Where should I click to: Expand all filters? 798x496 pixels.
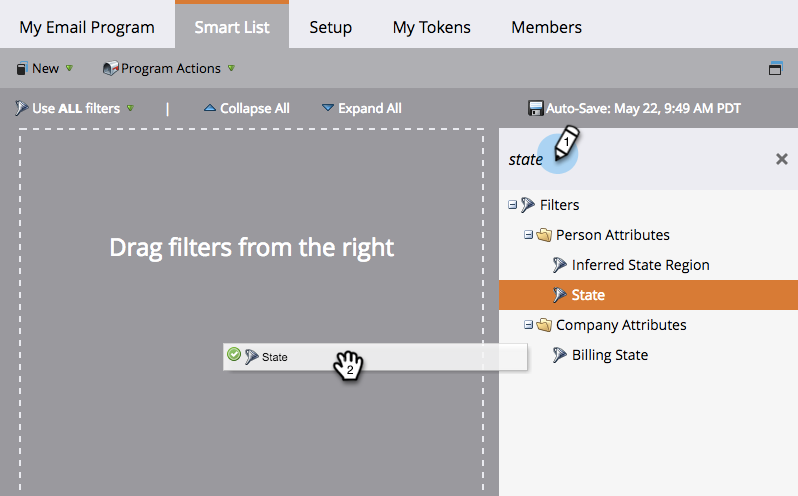[361, 108]
